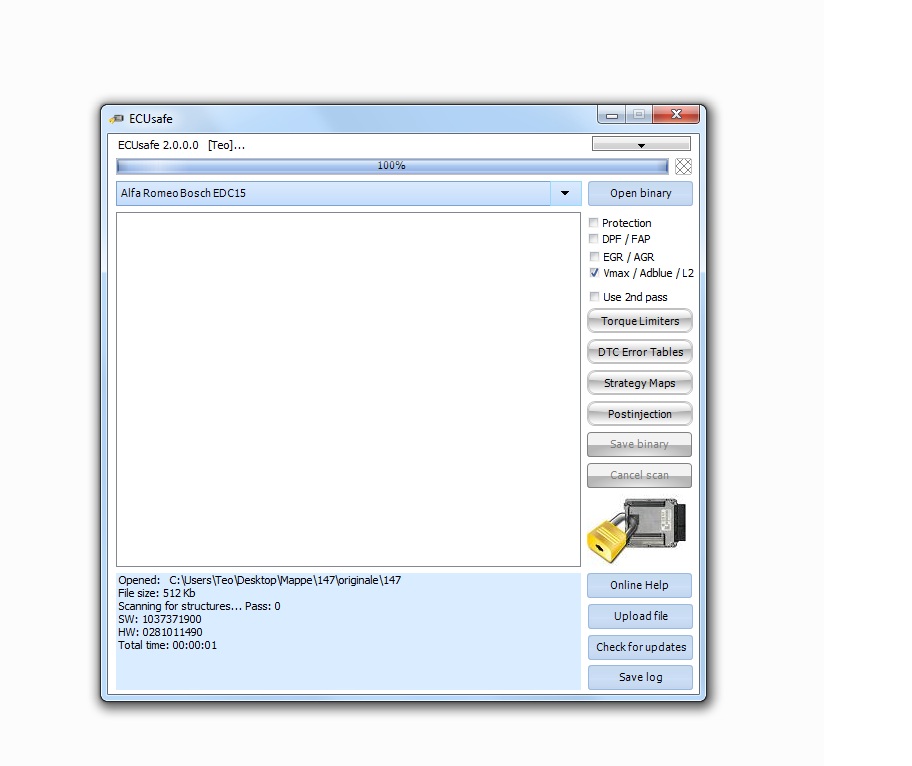Save the log with Save log
Viewport: 912px width, 766px height.
coord(640,678)
